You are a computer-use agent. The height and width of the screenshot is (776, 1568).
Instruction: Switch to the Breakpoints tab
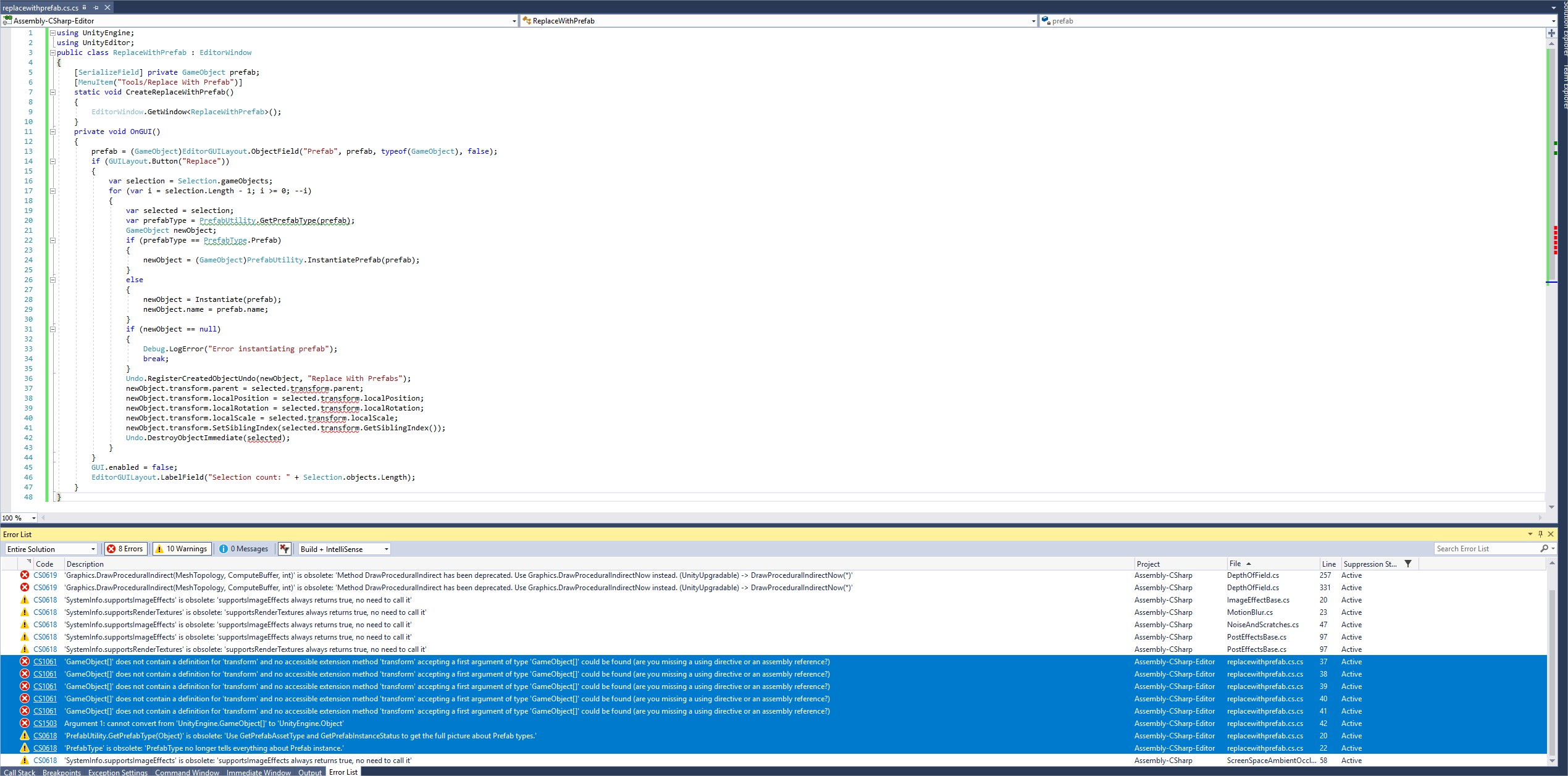pos(62,772)
